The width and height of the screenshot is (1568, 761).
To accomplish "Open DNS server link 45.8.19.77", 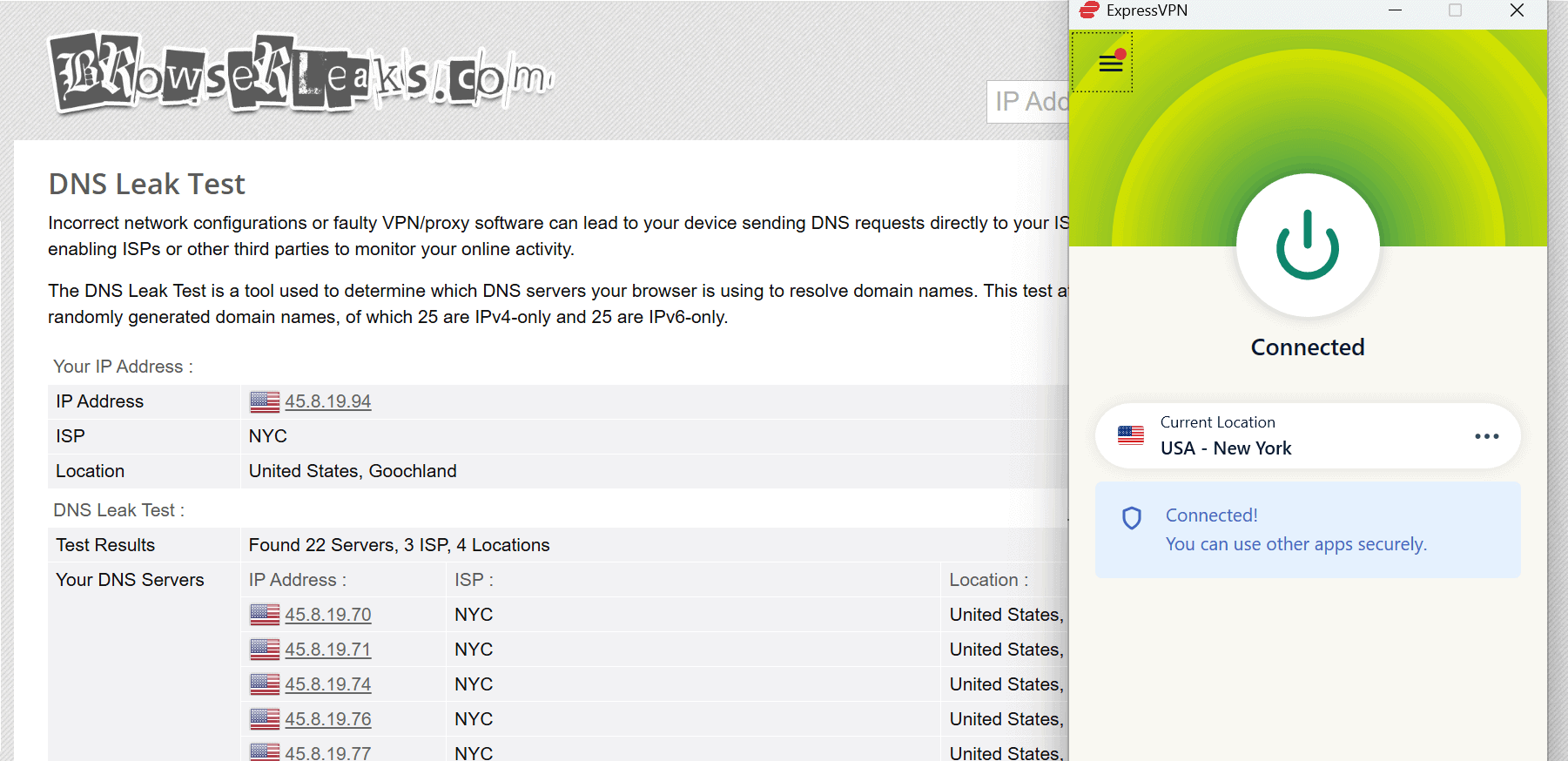I will [327, 752].
